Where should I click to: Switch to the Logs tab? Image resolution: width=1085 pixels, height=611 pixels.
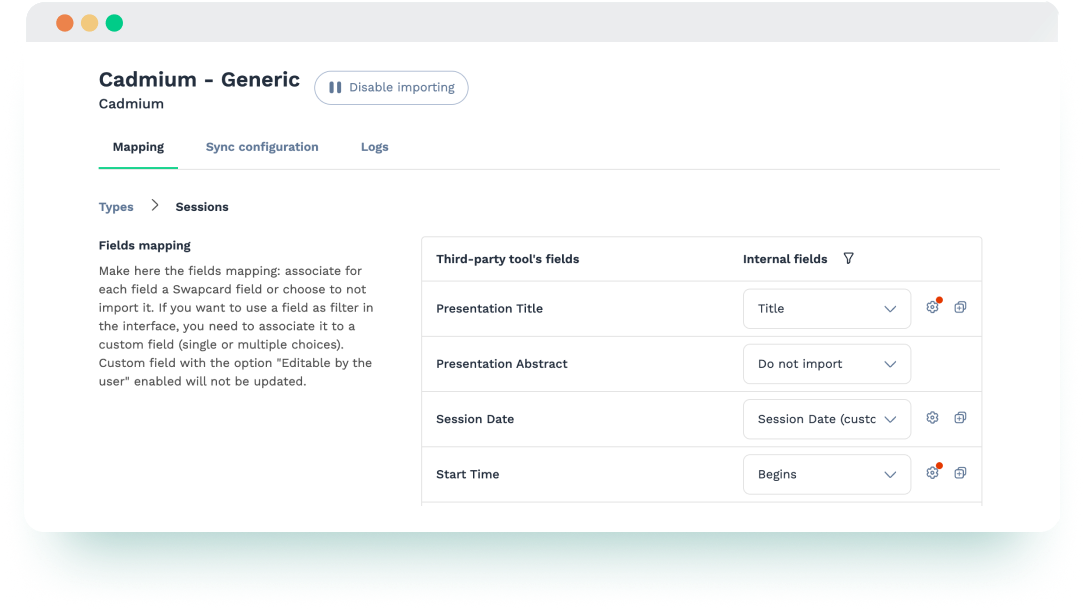[374, 146]
